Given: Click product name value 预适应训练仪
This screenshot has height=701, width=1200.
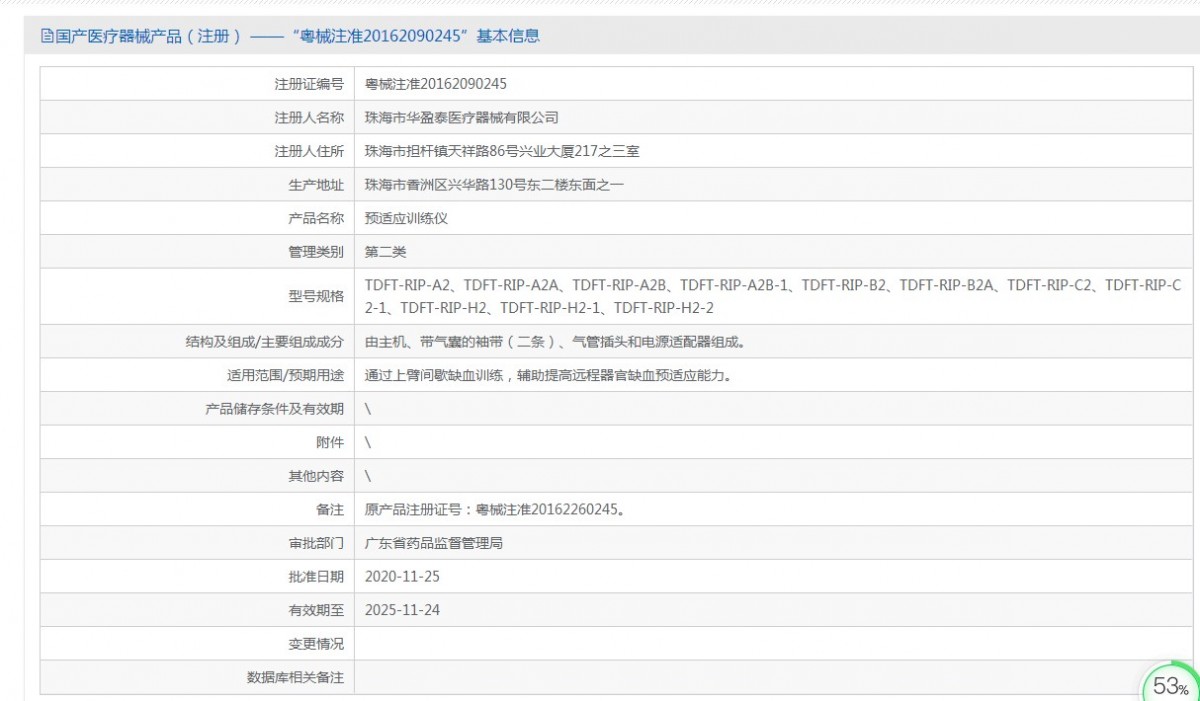Looking at the screenshot, I should (x=407, y=219).
